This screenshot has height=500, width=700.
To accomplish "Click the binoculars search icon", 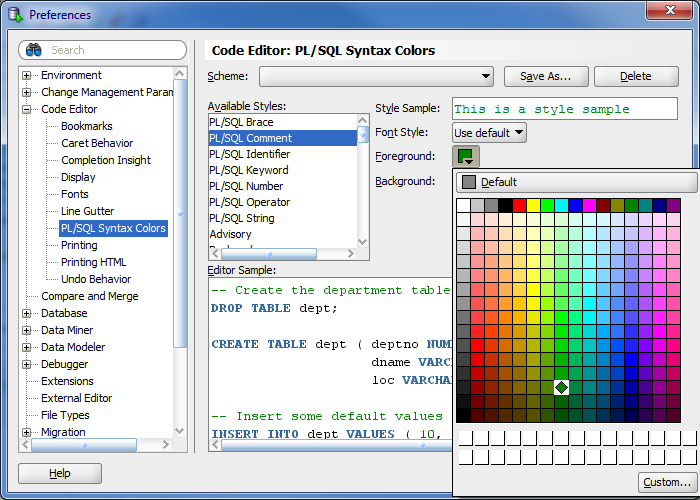I will [33, 50].
